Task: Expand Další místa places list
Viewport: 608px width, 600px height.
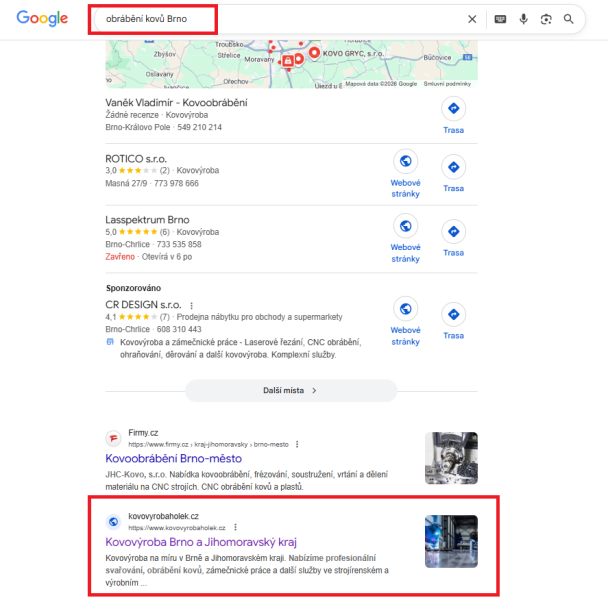Action: 291,391
